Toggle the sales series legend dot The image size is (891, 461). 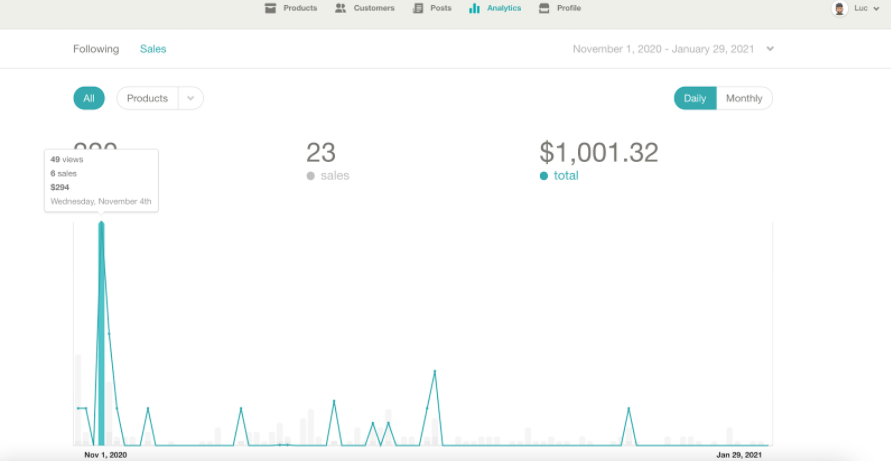[311, 176]
